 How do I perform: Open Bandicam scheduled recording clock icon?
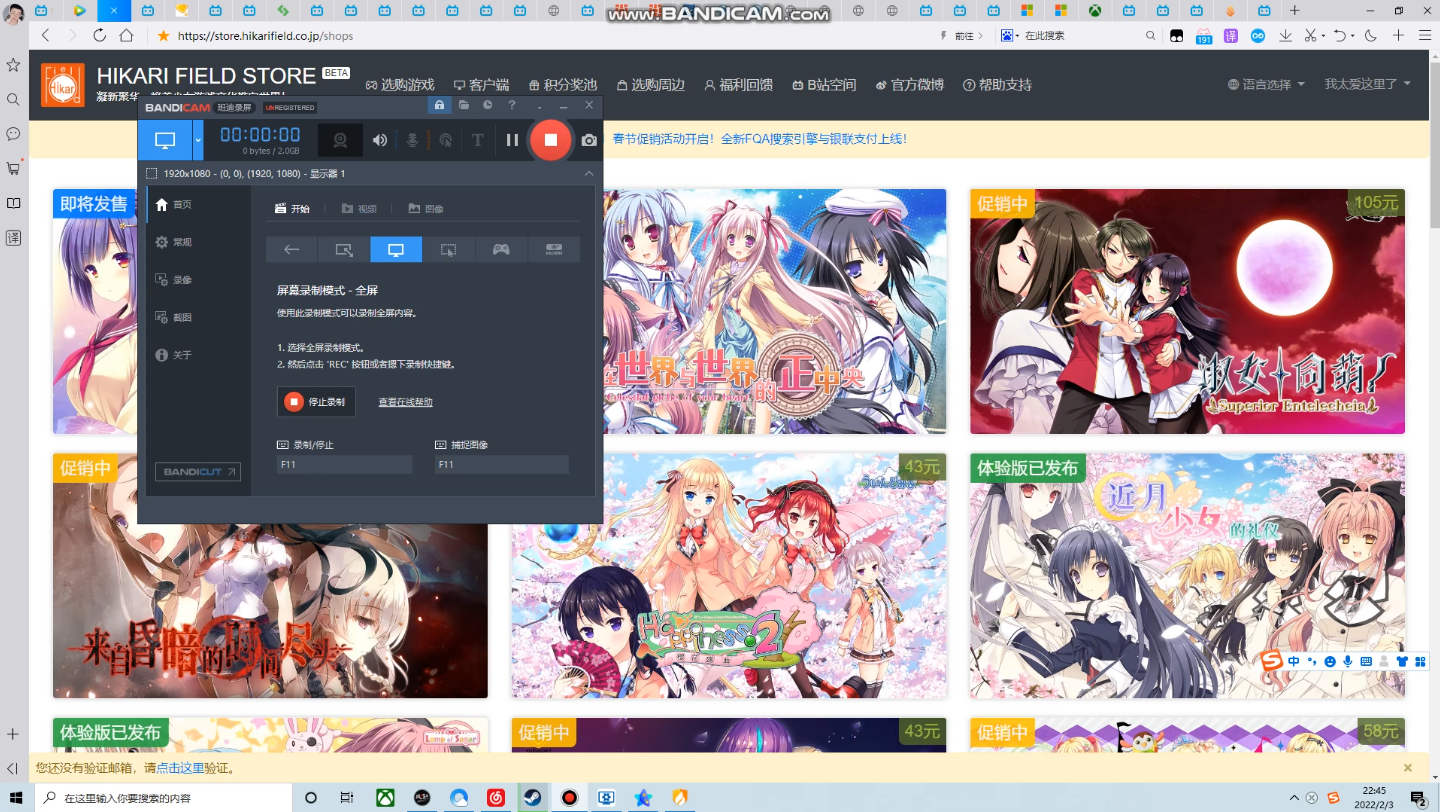coord(488,105)
